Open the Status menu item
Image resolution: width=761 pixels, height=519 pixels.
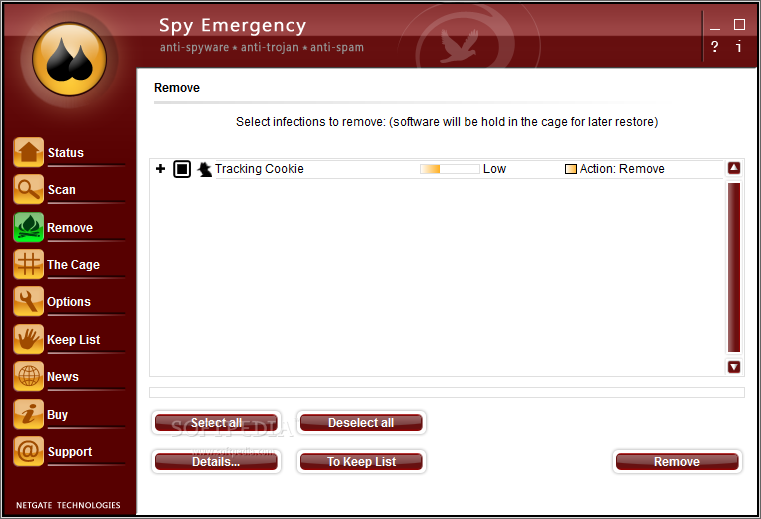[66, 152]
